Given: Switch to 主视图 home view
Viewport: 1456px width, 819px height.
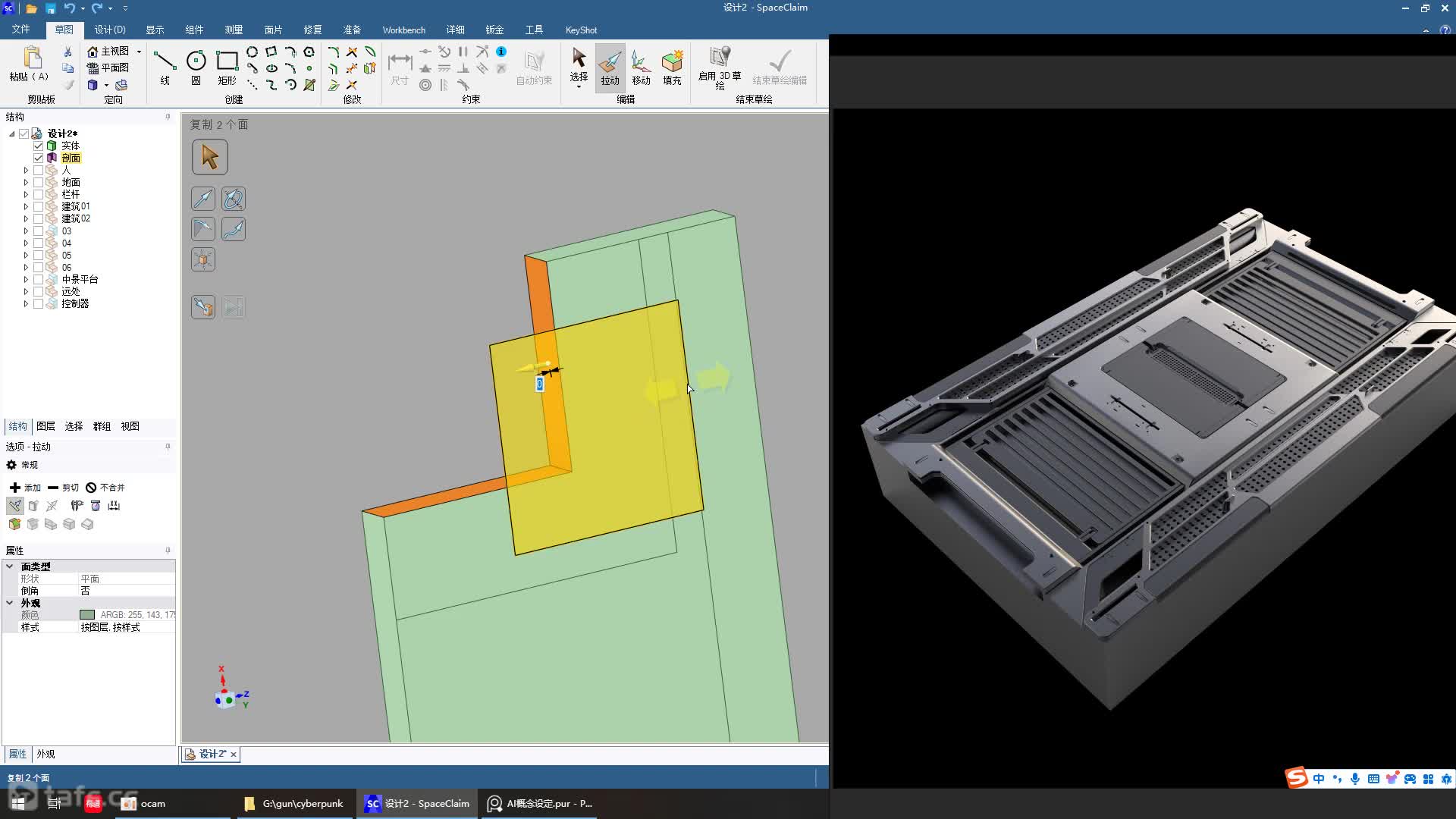Looking at the screenshot, I should point(108,51).
